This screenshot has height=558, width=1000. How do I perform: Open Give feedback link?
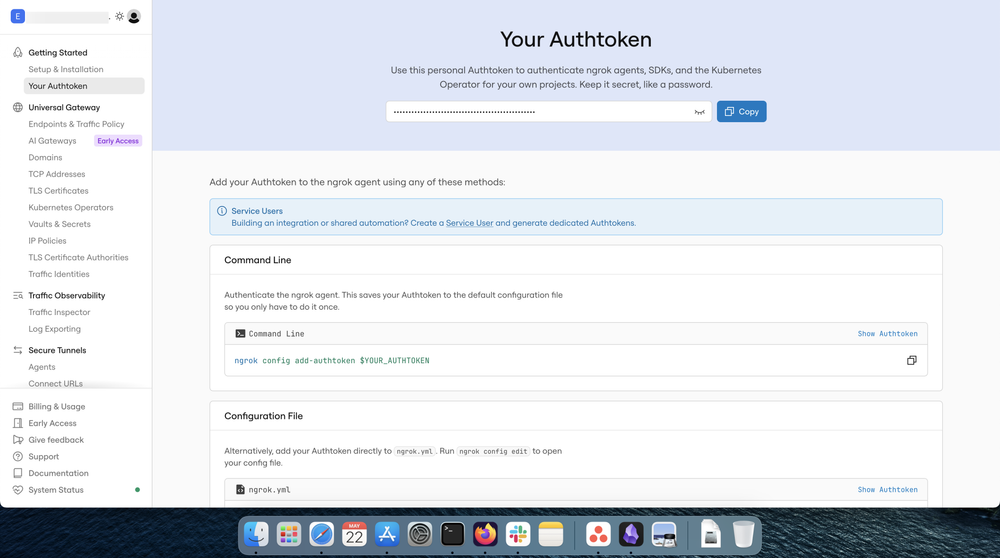56,440
